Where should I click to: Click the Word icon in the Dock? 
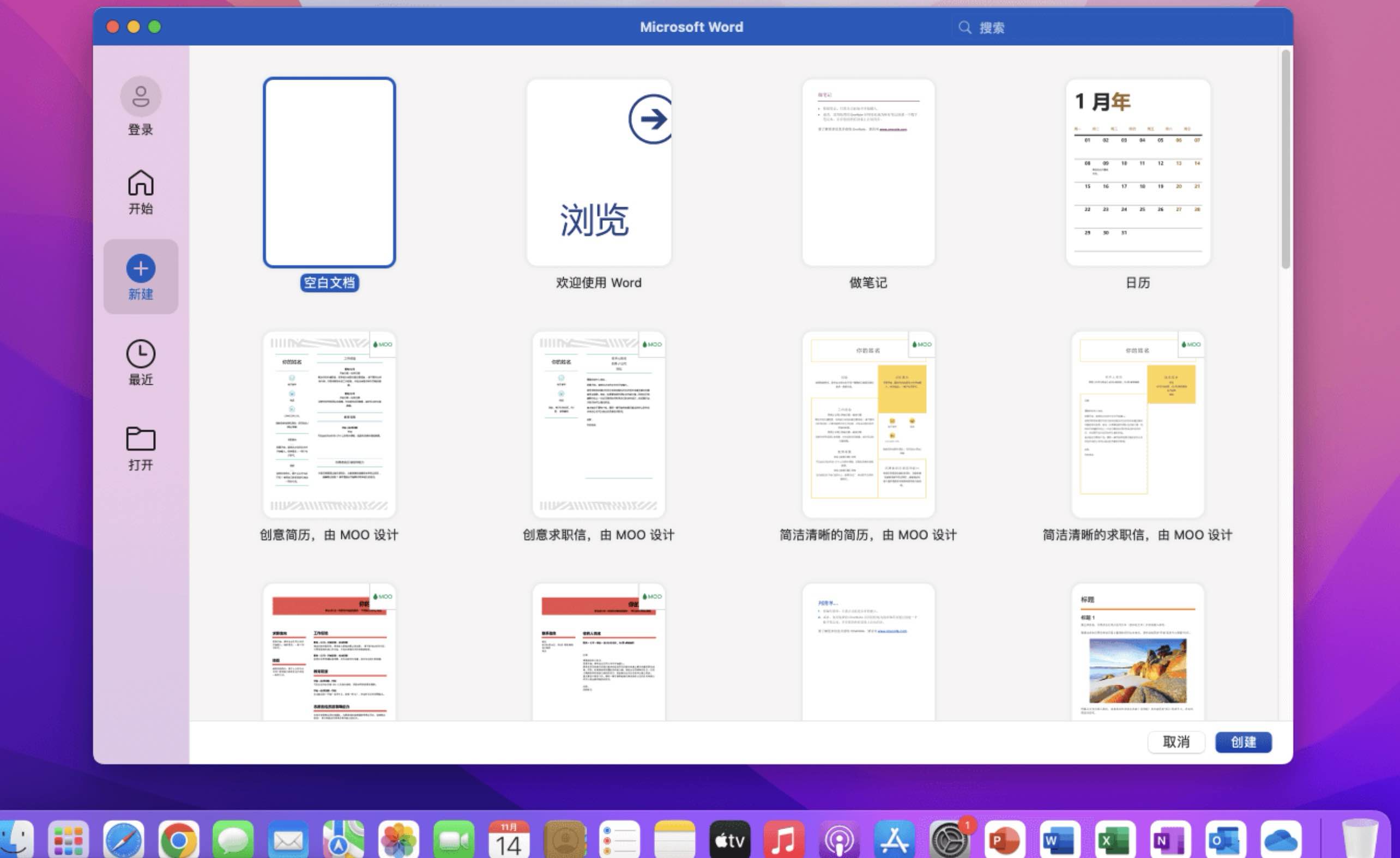pos(1060,840)
